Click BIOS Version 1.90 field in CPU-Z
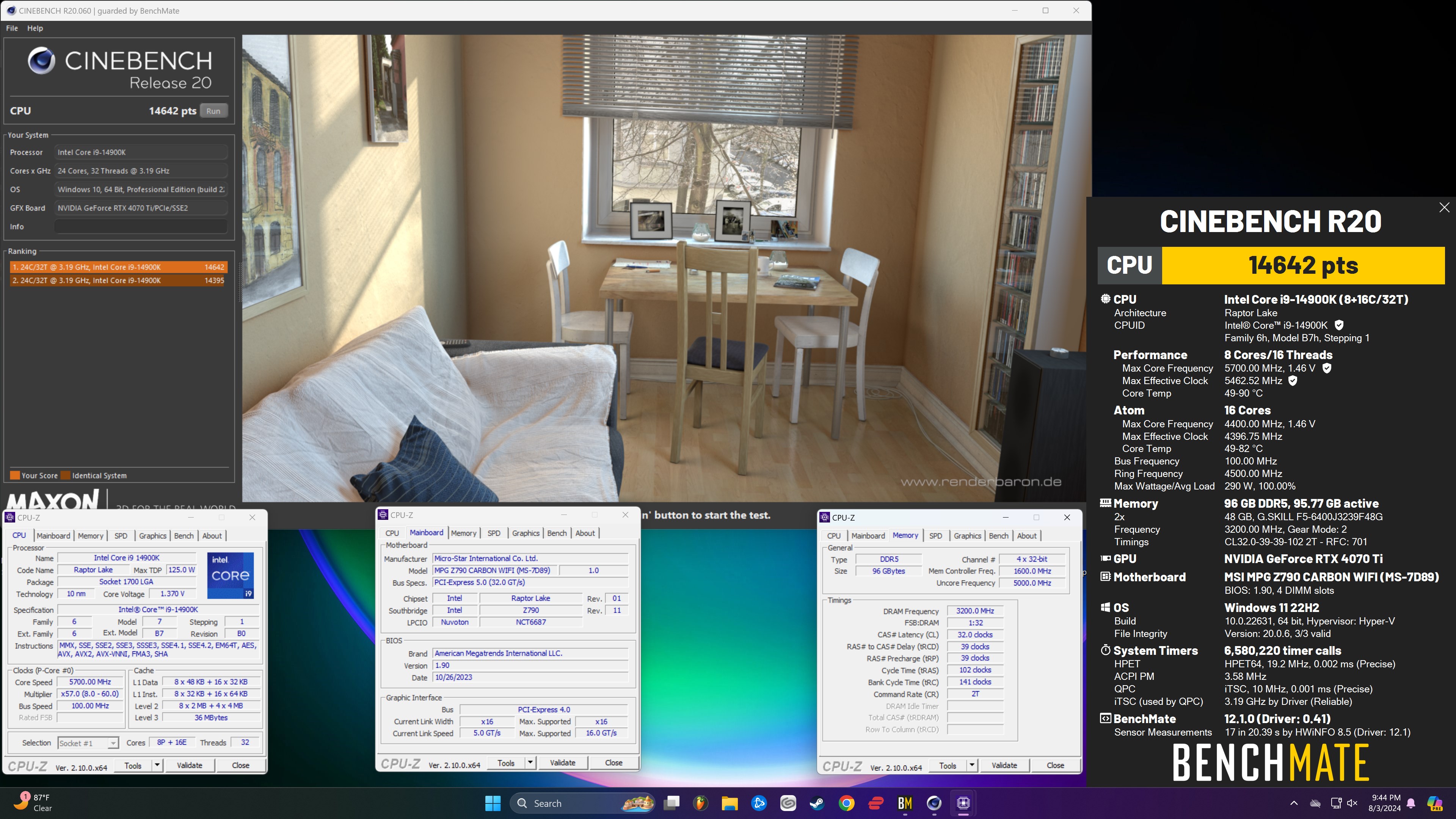Screen dimensions: 1456x819 530,665
